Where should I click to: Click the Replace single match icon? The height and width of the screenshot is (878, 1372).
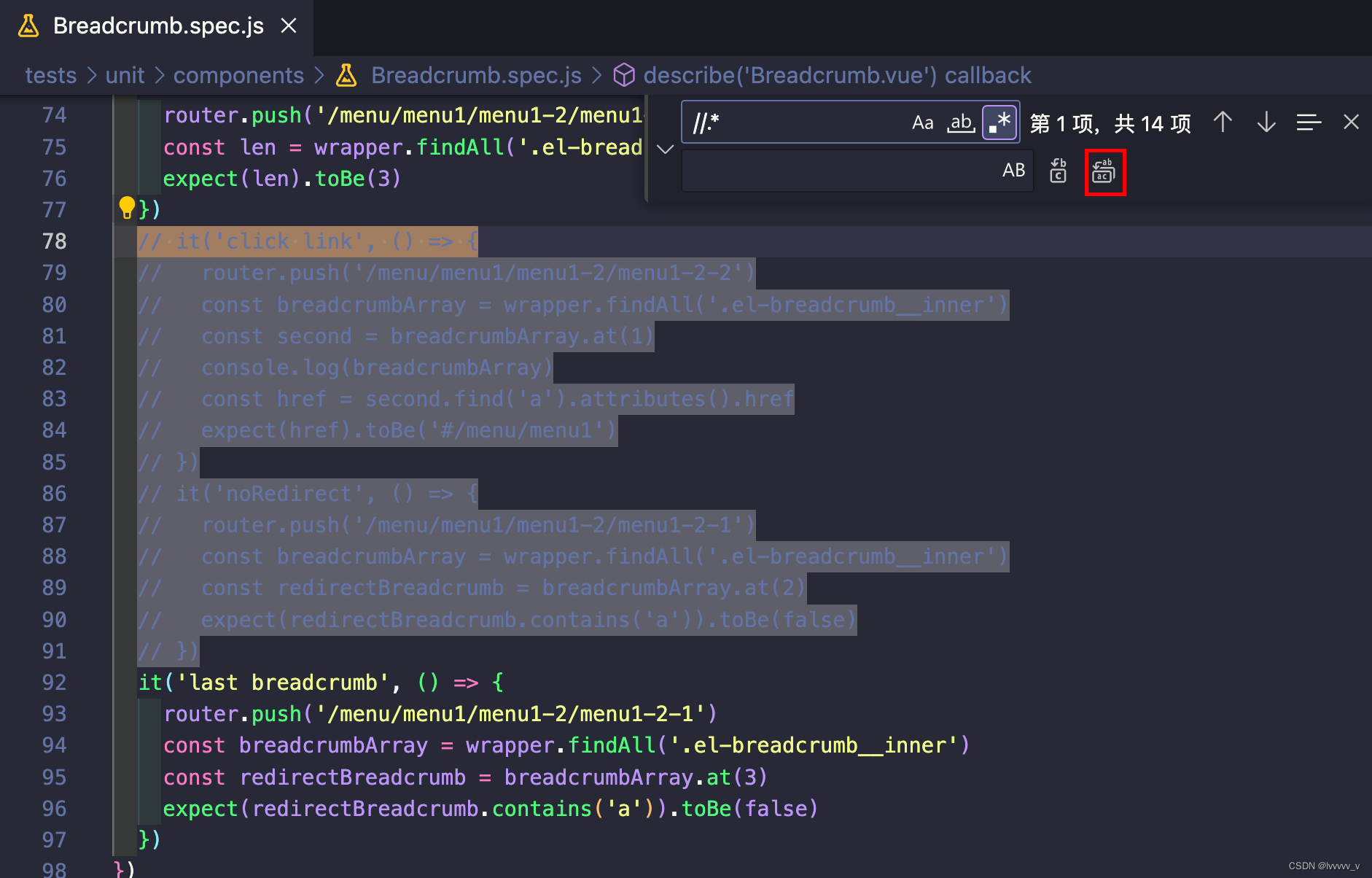tap(1058, 171)
